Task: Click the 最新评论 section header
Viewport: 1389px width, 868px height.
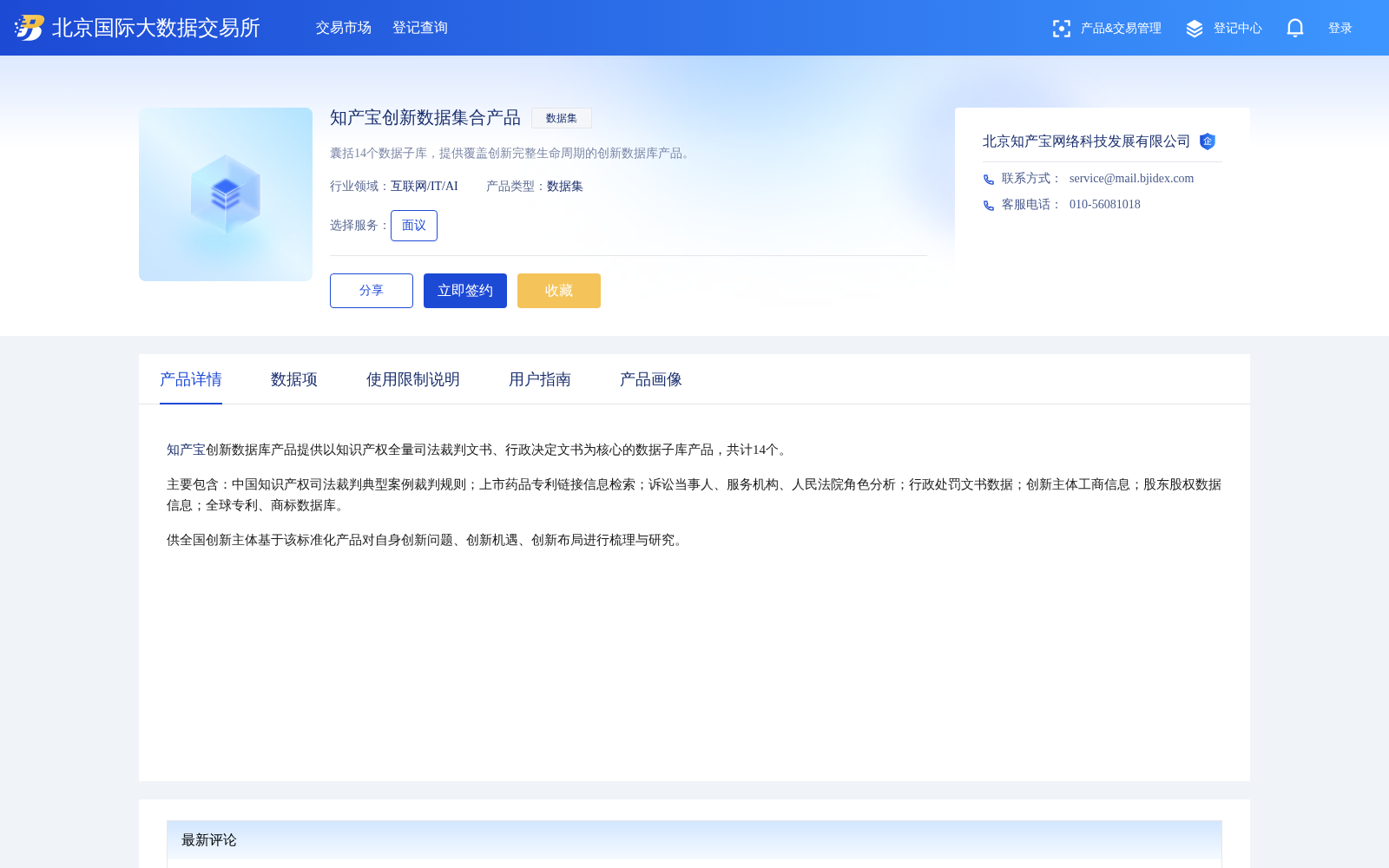Action: coord(694,840)
